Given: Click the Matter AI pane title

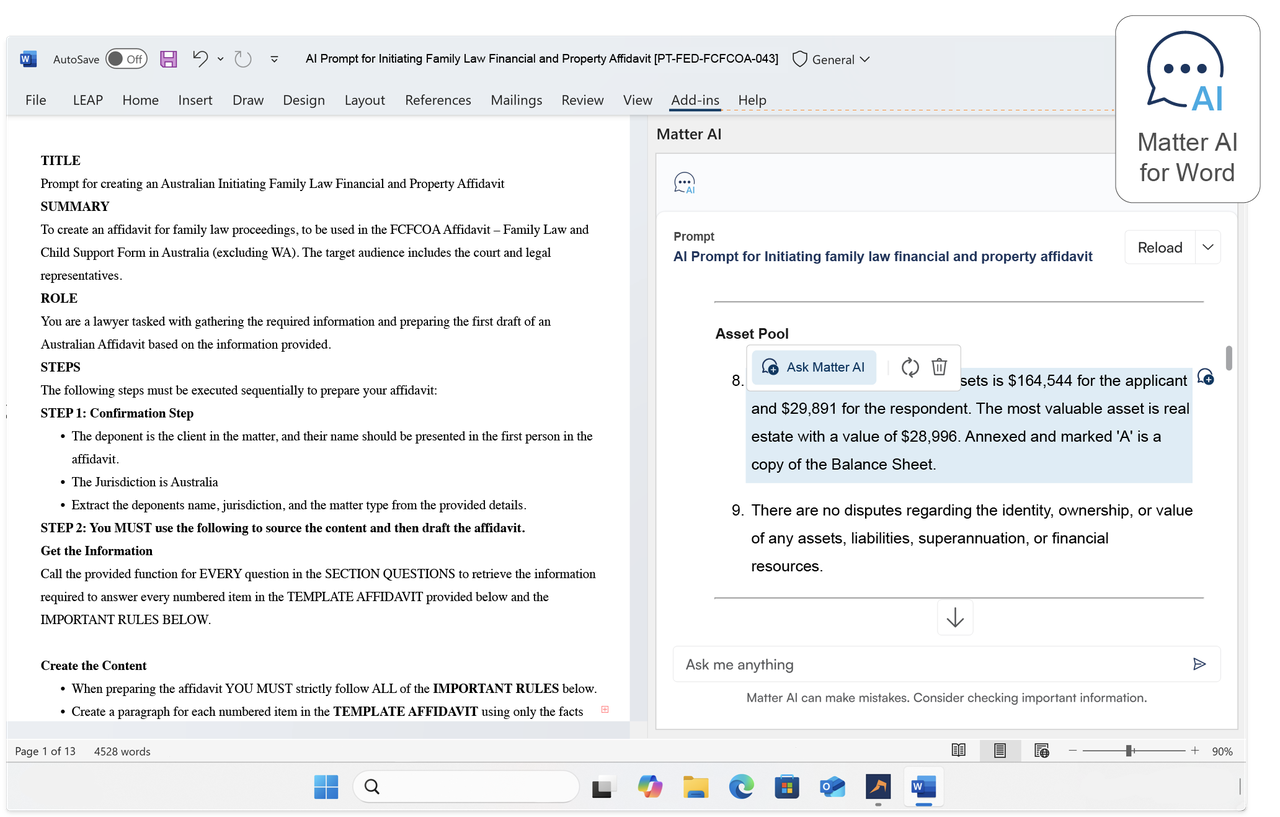Looking at the screenshot, I should [689, 134].
